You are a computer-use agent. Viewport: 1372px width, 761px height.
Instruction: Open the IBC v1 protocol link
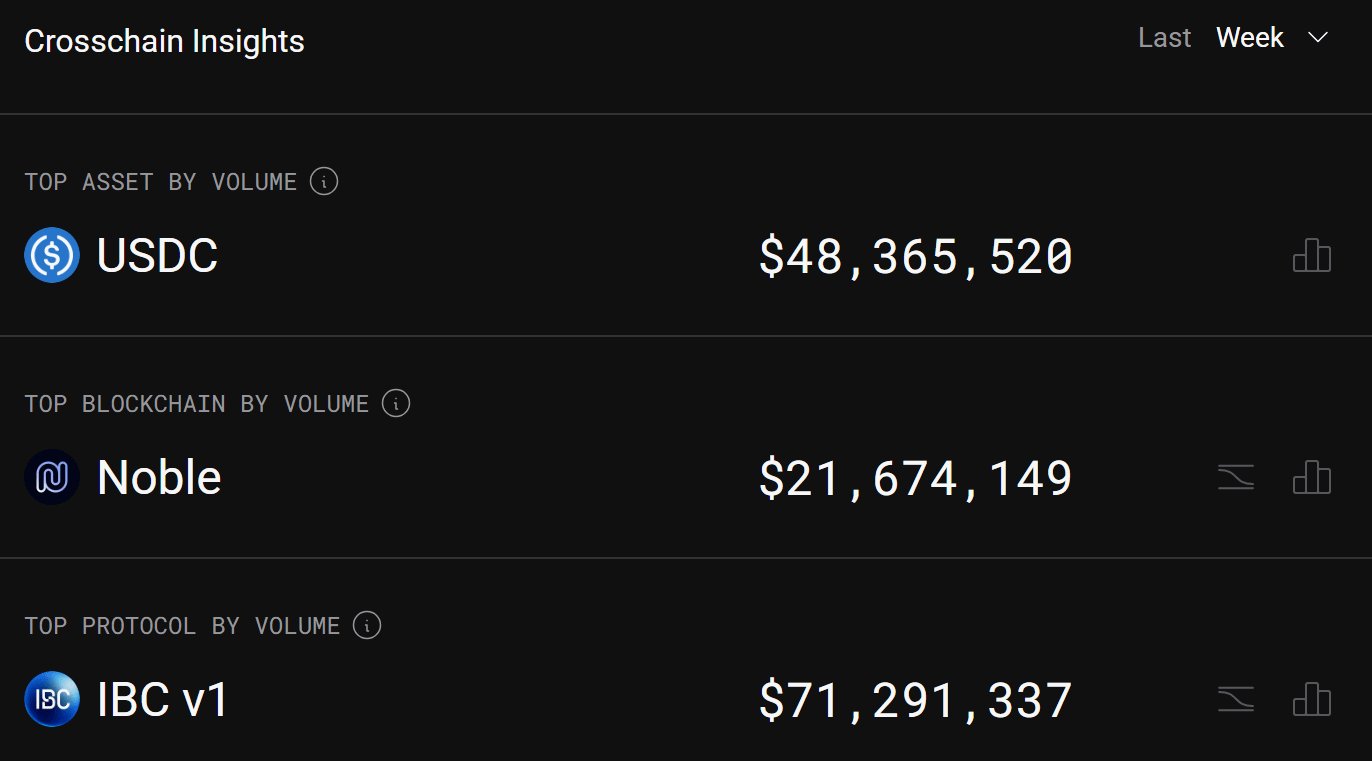163,699
